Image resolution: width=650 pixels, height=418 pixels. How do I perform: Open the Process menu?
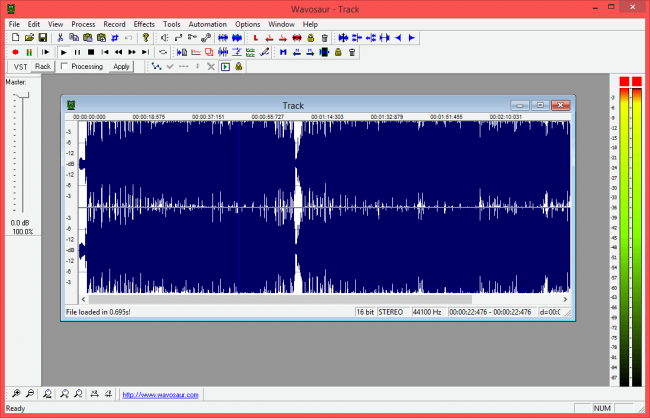coord(83,24)
